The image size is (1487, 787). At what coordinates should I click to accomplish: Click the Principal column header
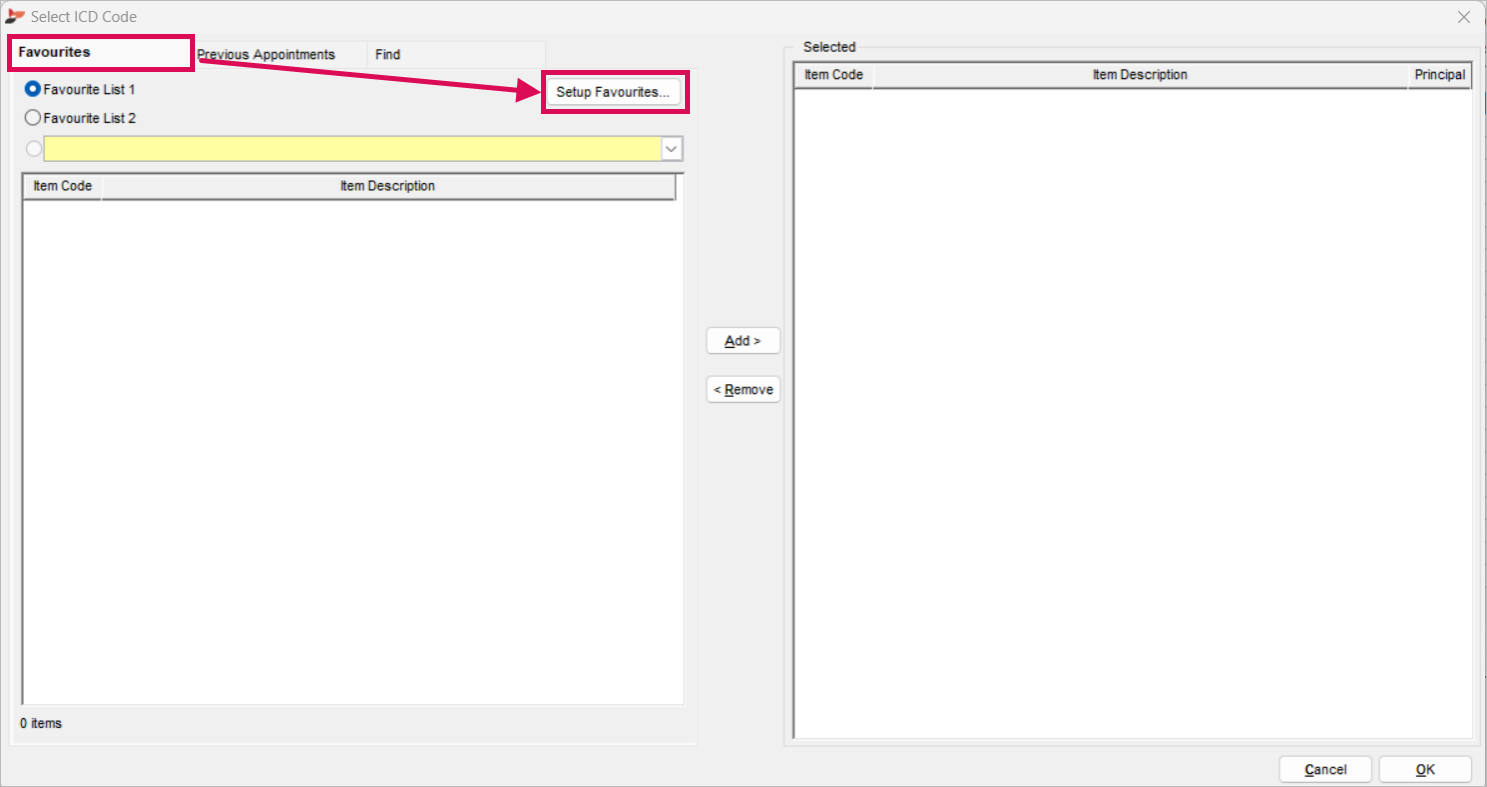pos(1439,75)
